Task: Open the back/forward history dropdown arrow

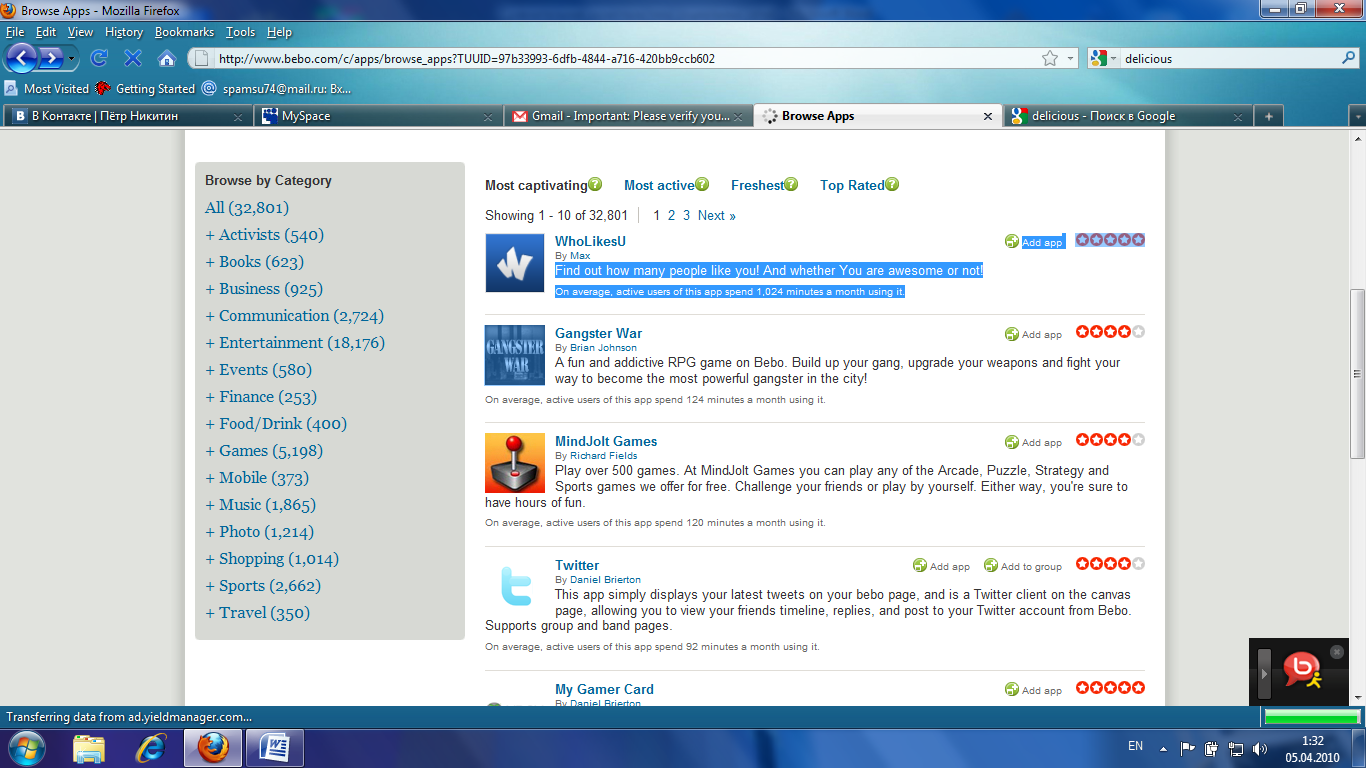Action: (72, 59)
